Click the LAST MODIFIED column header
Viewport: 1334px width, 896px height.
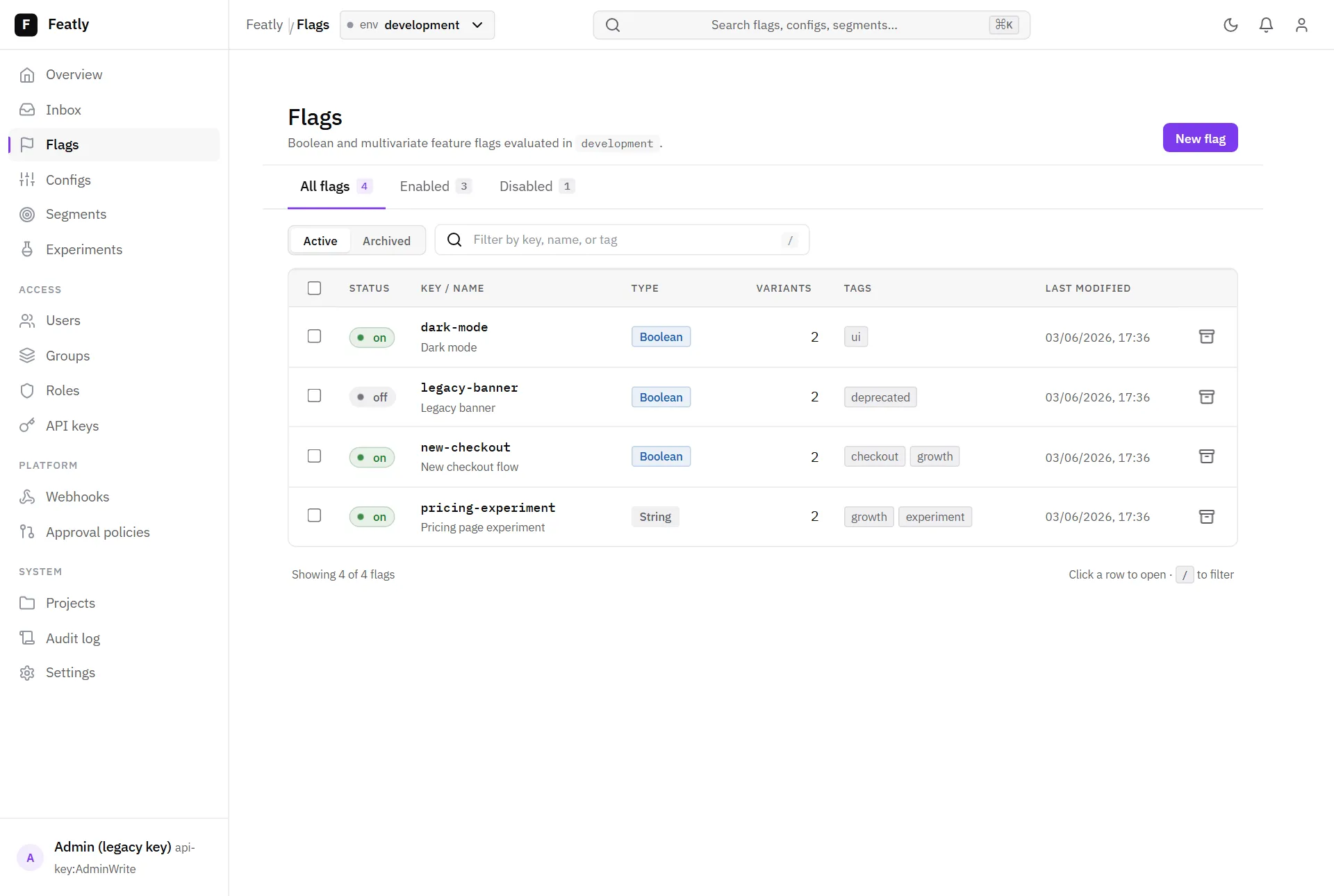point(1088,288)
